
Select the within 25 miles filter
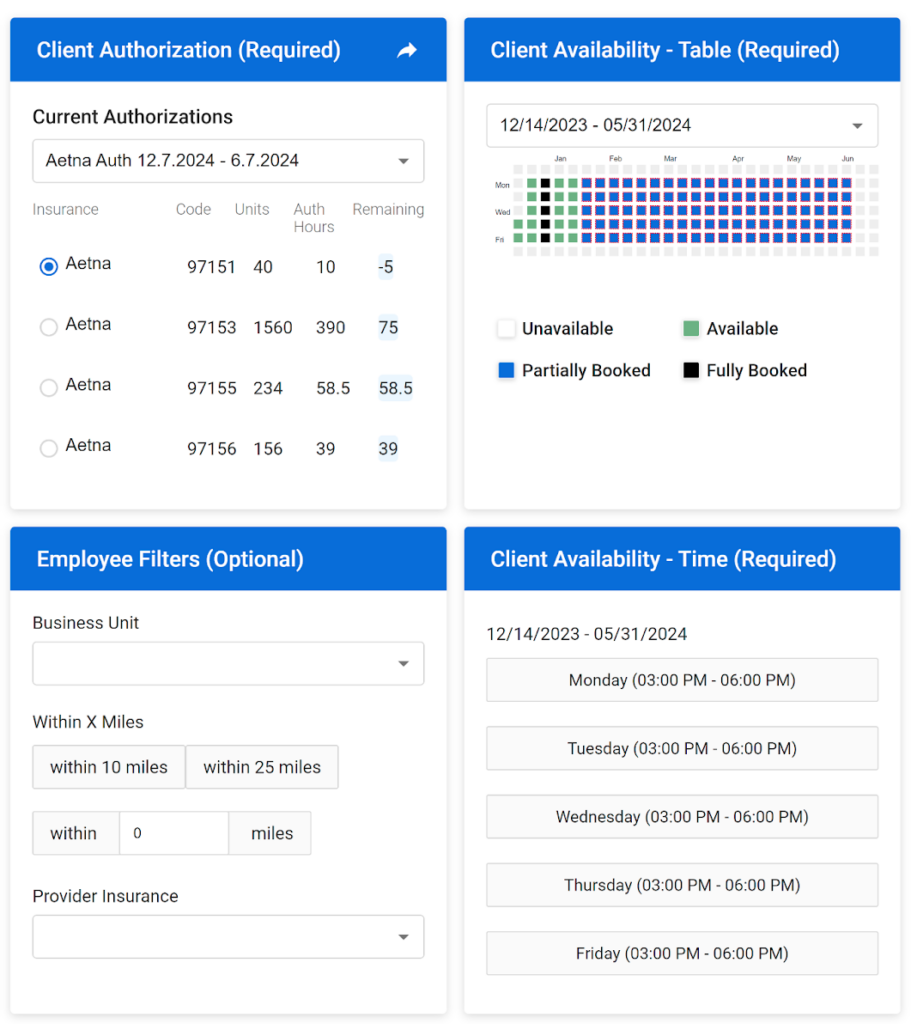click(261, 767)
